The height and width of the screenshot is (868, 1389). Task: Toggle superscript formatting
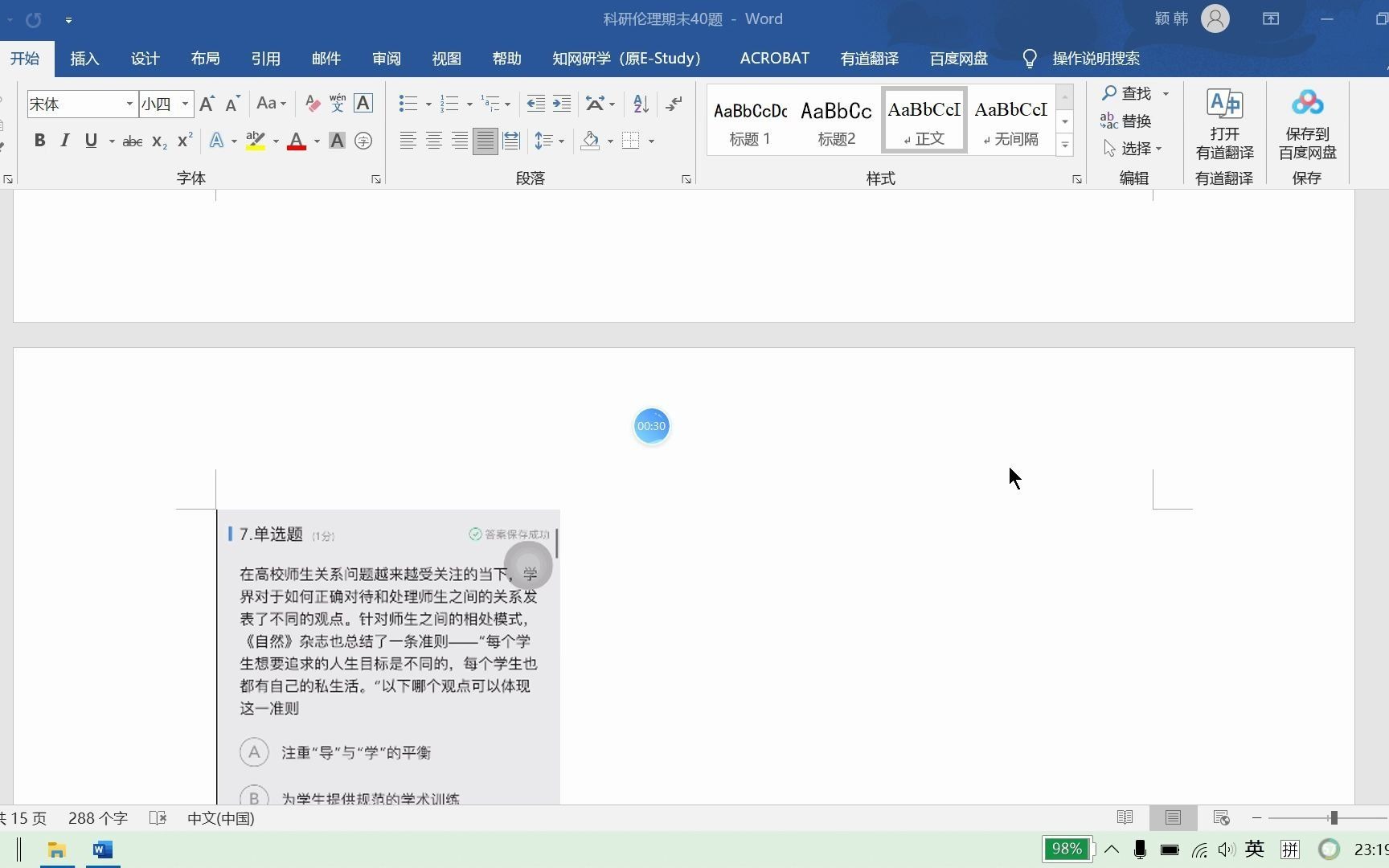pos(185,141)
